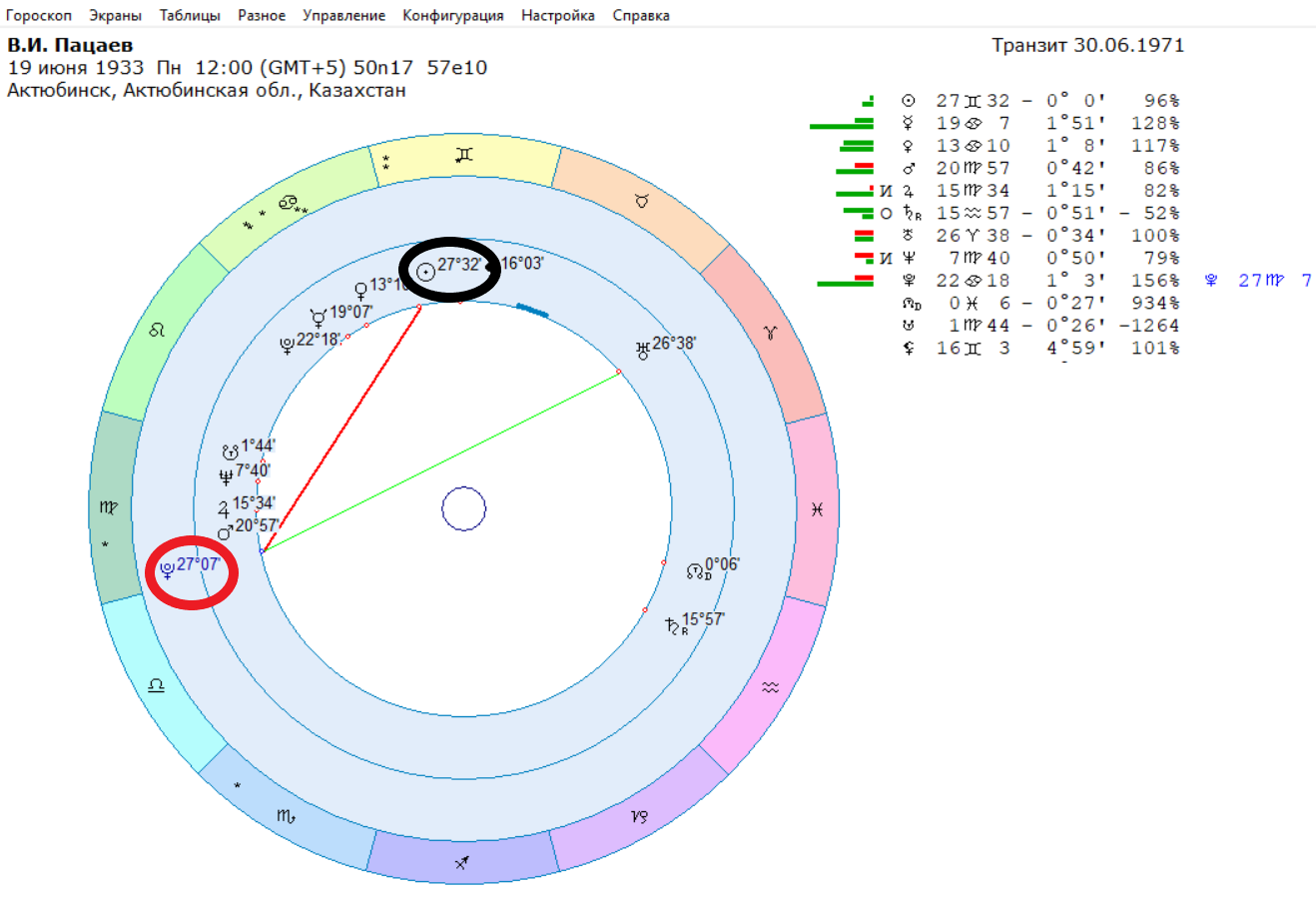1316x903 pixels.
Task: Click the birthplace line Актюбинск, Казахстан
Action: 207,91
